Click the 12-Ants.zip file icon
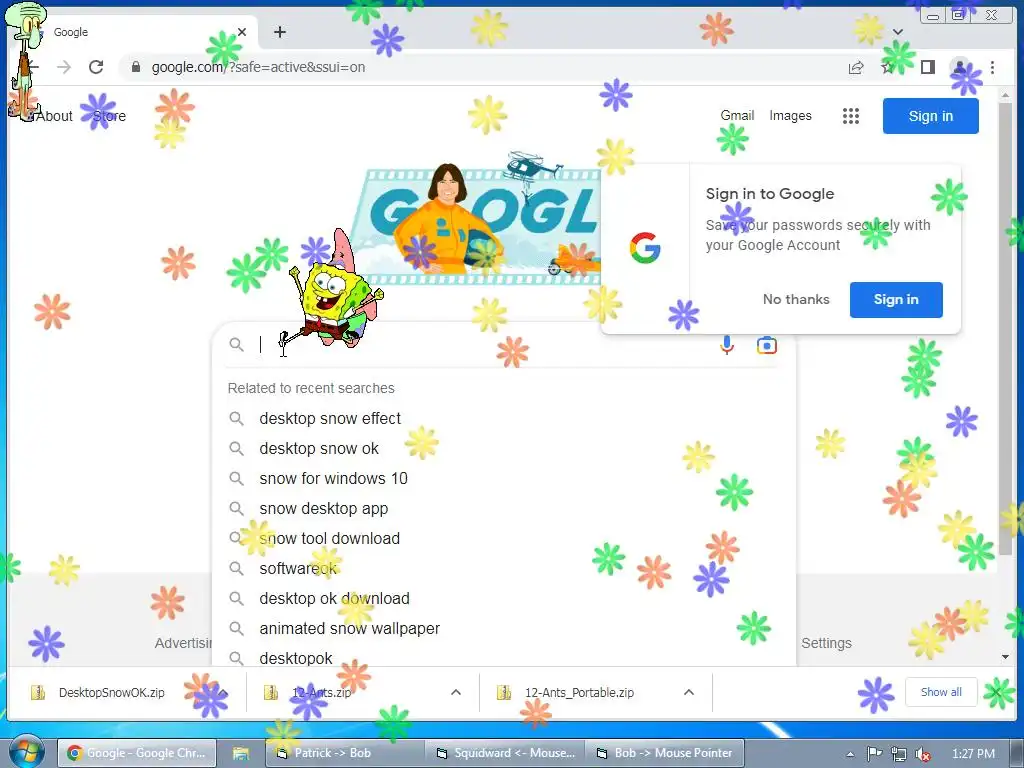 click(271, 692)
